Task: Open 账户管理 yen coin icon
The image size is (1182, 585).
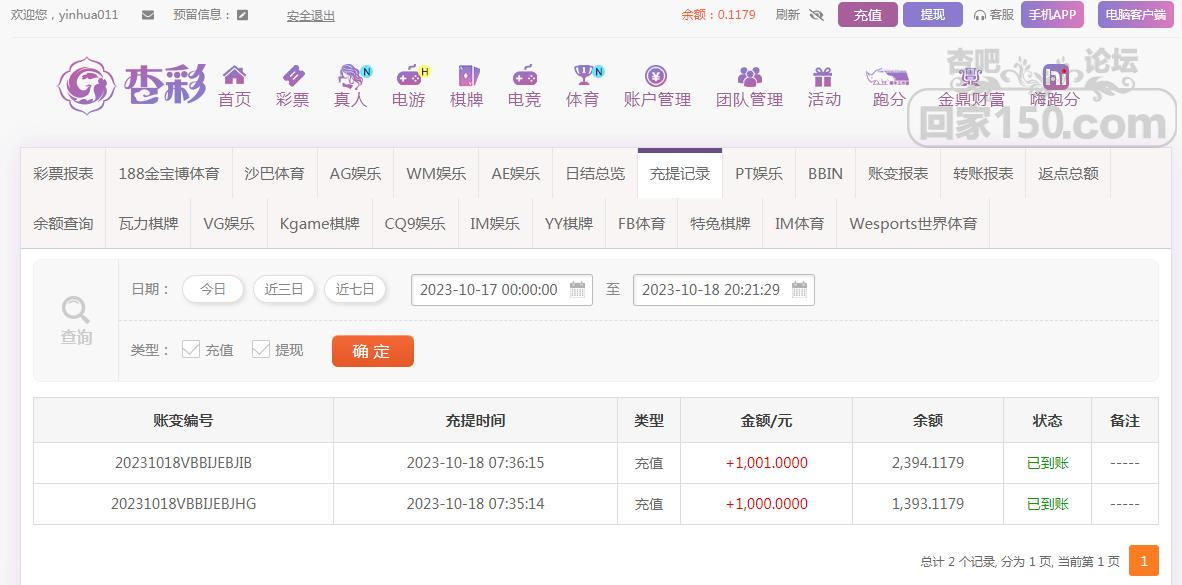Action: click(x=656, y=75)
